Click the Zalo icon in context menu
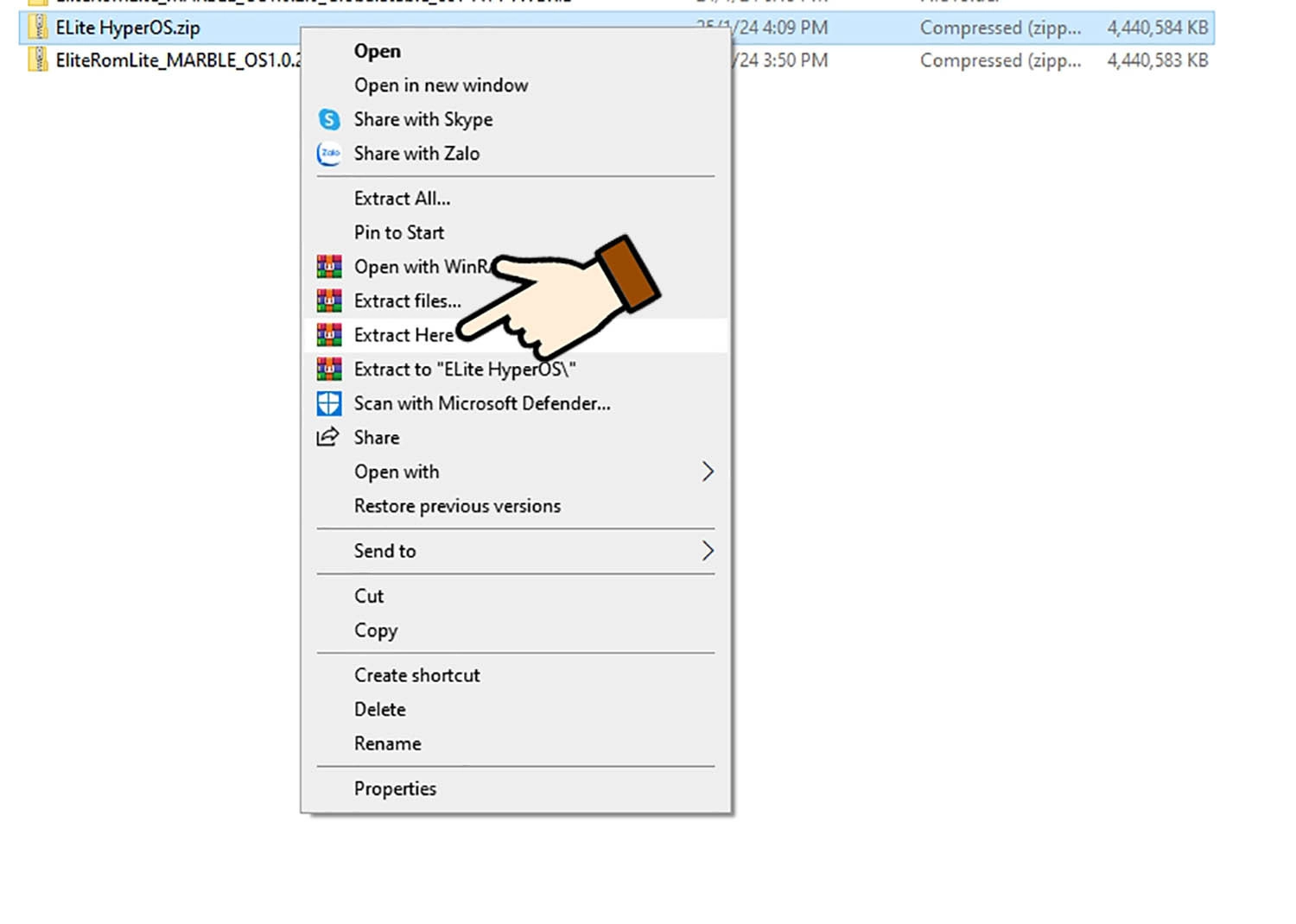 coord(328,154)
